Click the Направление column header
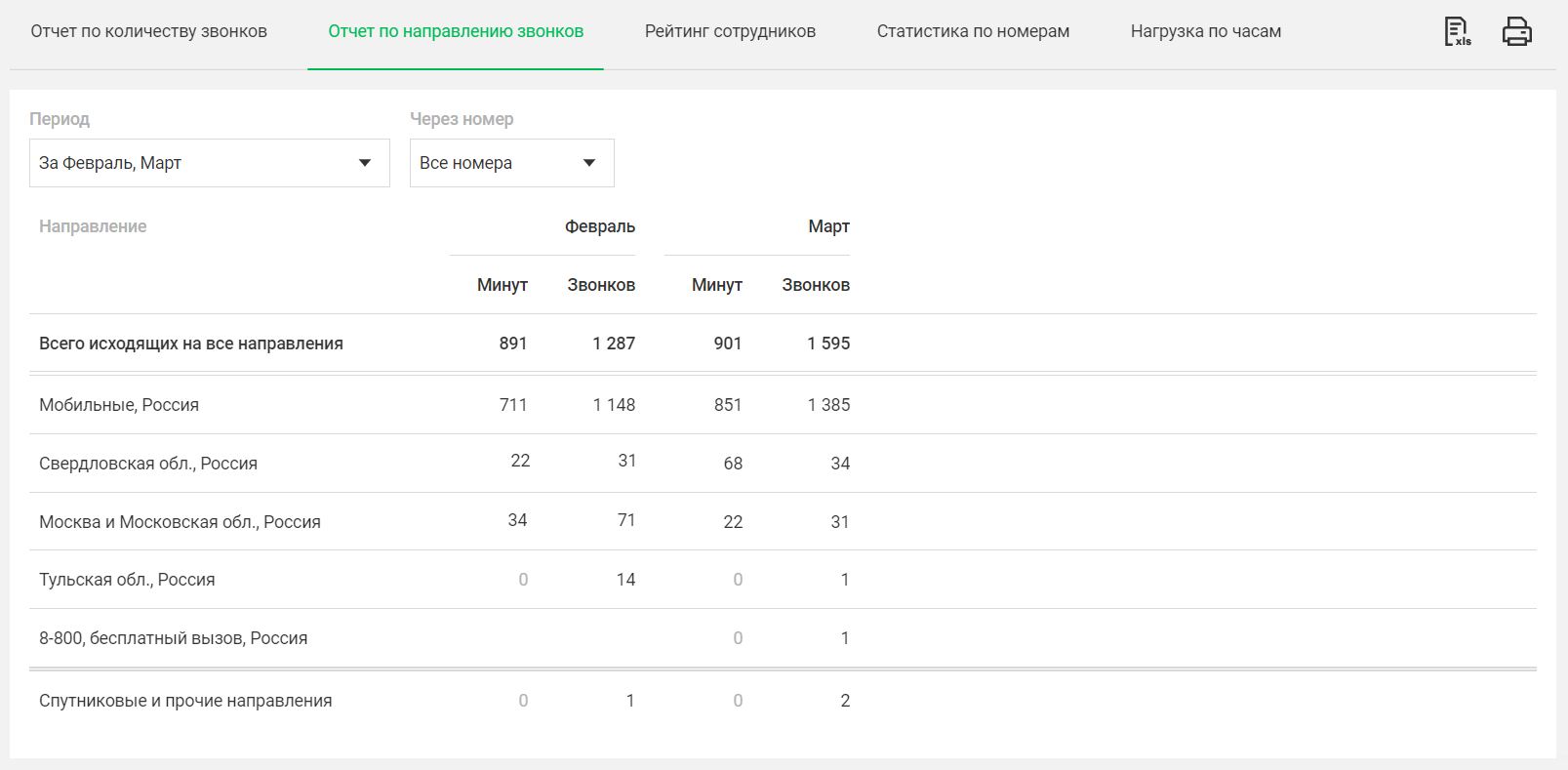Viewport: 1568px width, 770px height. (x=93, y=226)
